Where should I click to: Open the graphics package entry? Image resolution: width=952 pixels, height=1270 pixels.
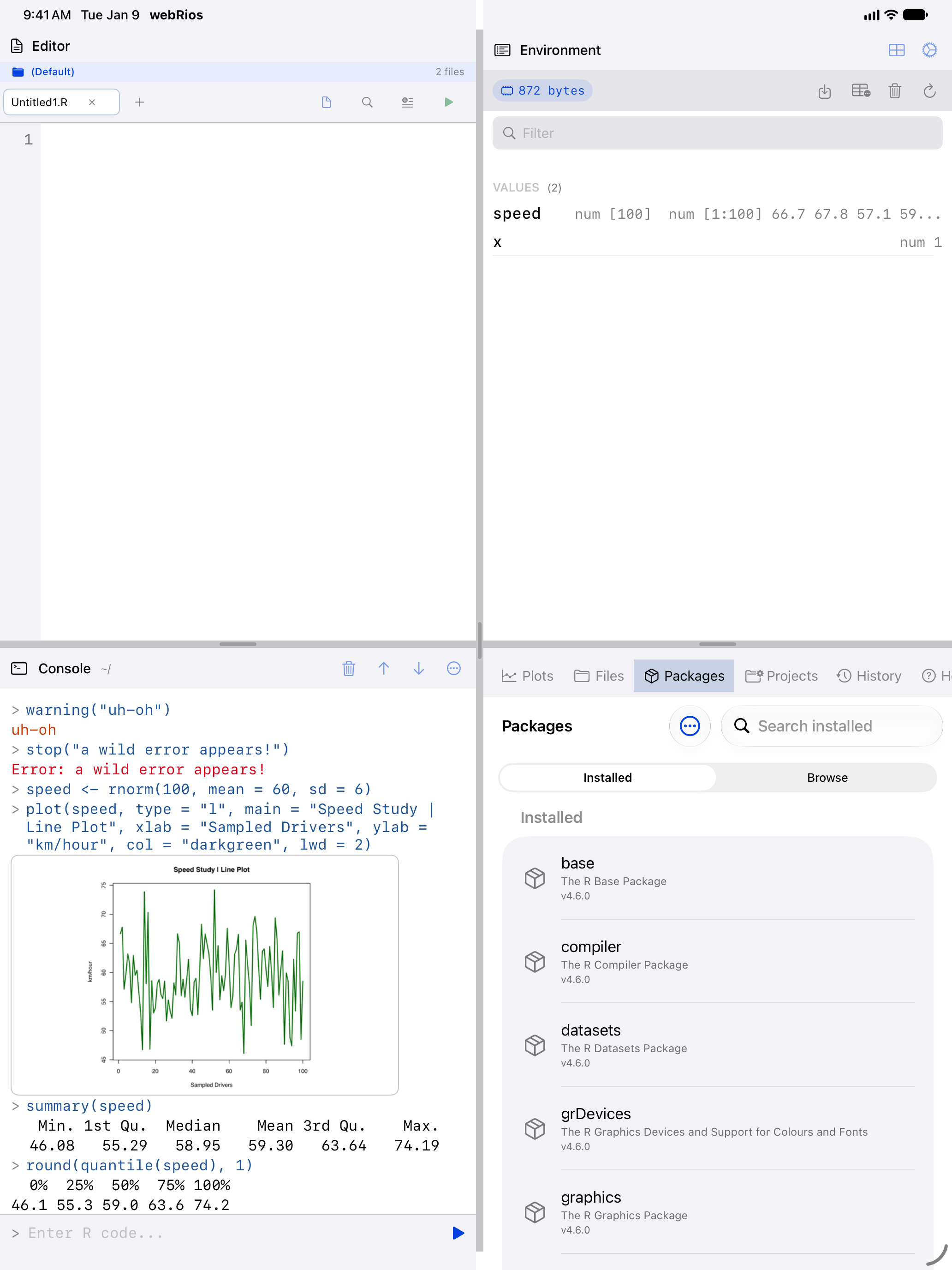point(717,1213)
